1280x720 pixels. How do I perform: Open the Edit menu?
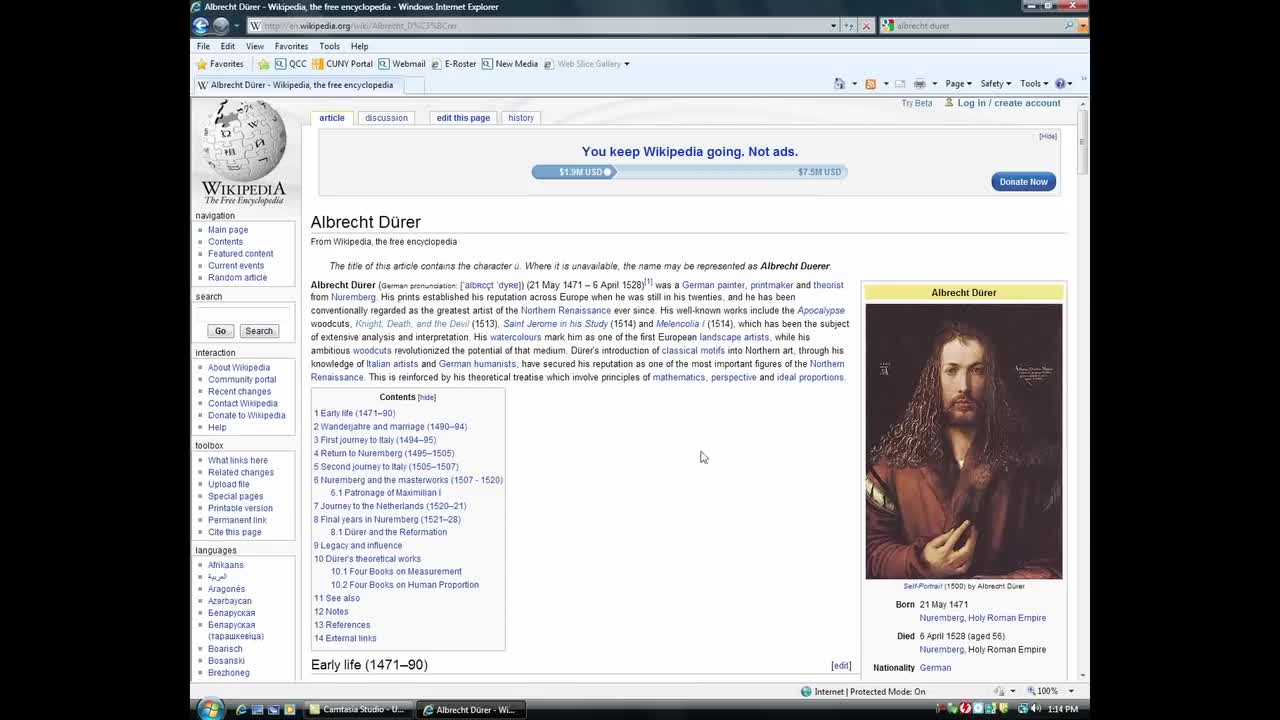(x=228, y=46)
